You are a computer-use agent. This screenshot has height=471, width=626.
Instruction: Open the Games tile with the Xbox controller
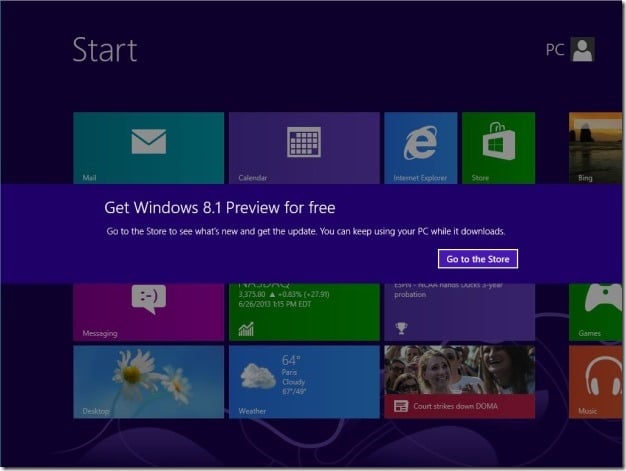(595, 312)
